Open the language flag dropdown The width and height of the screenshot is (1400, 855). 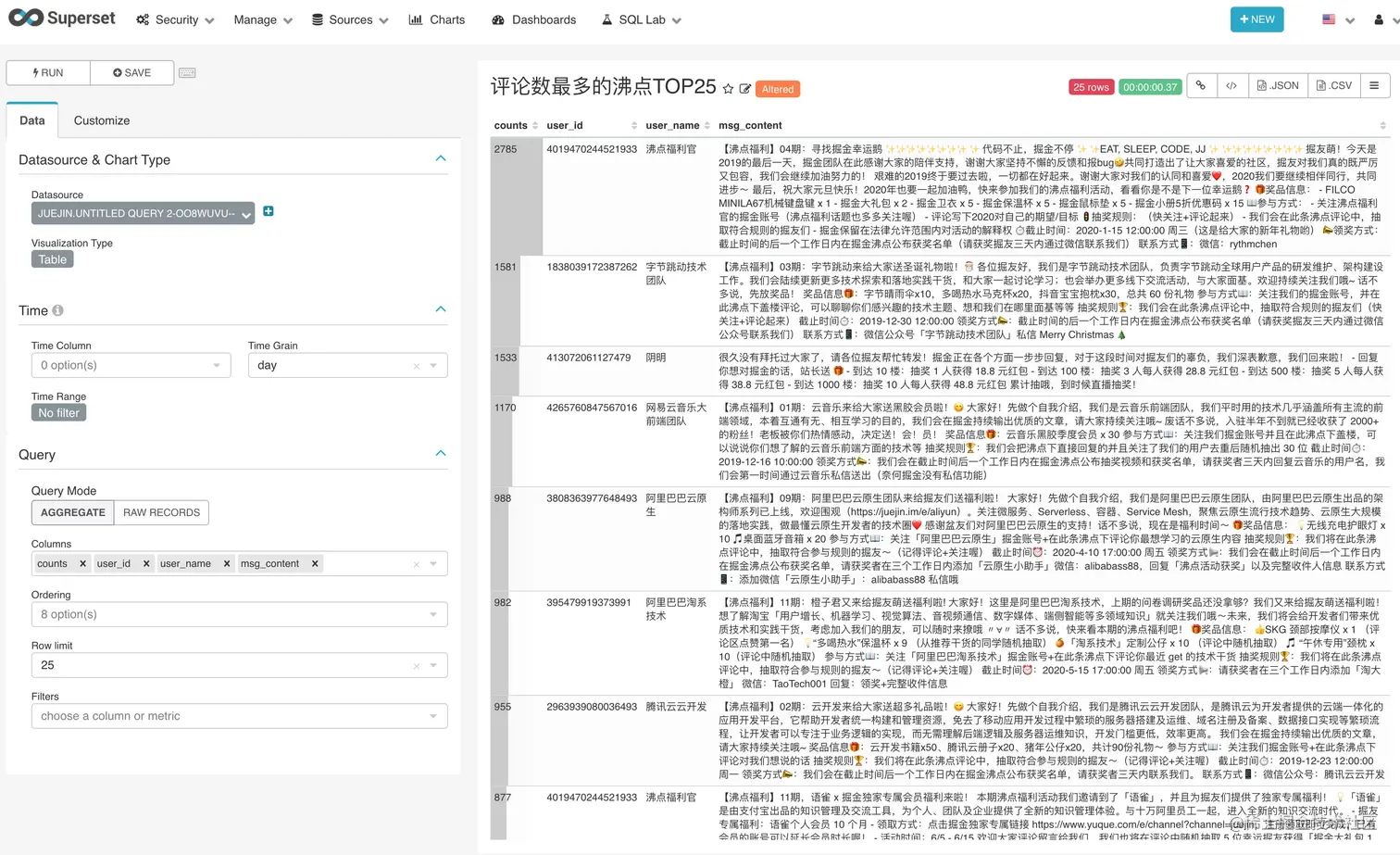click(1338, 19)
